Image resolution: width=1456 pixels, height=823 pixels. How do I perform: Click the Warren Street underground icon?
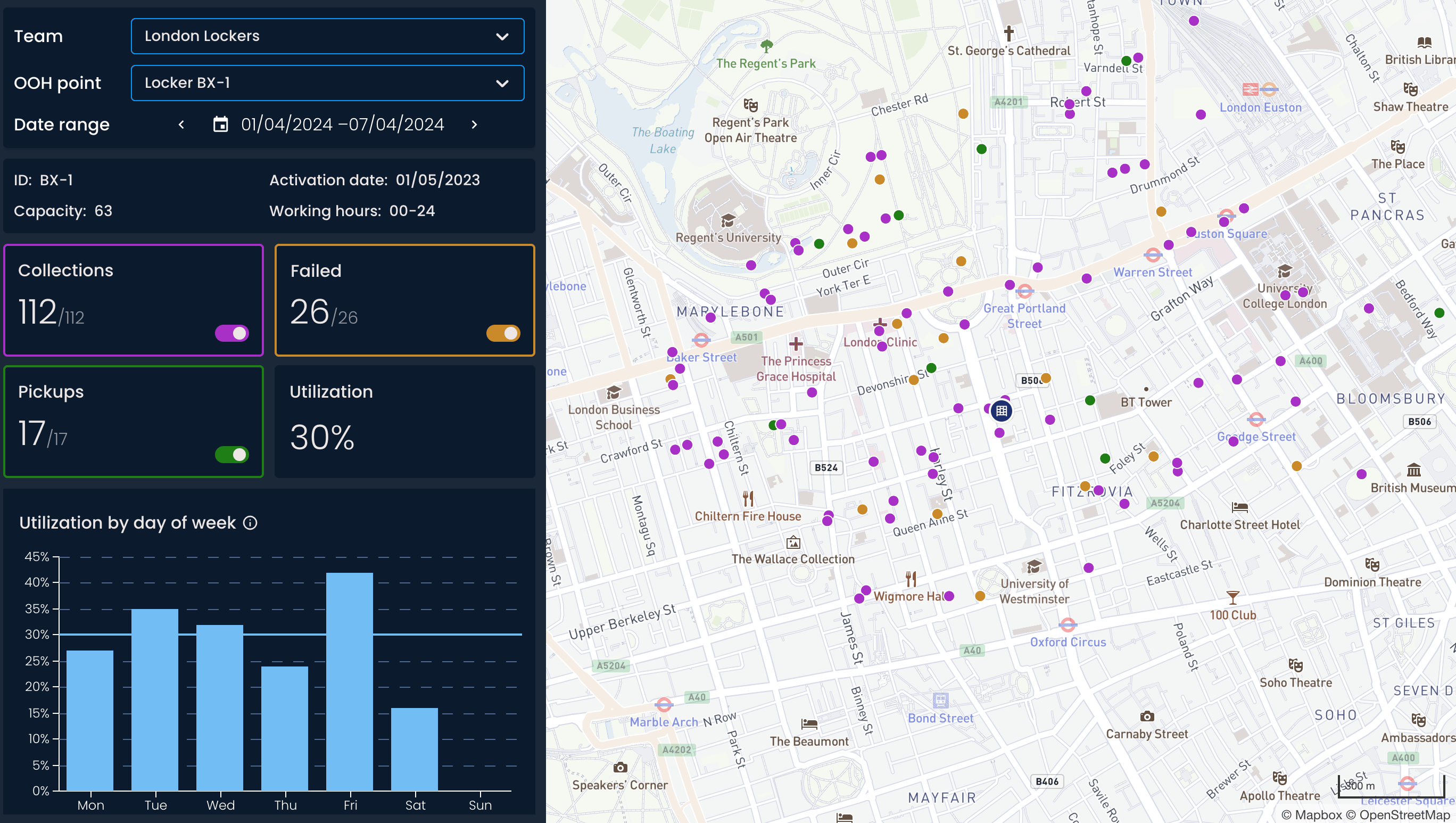coord(1153,256)
